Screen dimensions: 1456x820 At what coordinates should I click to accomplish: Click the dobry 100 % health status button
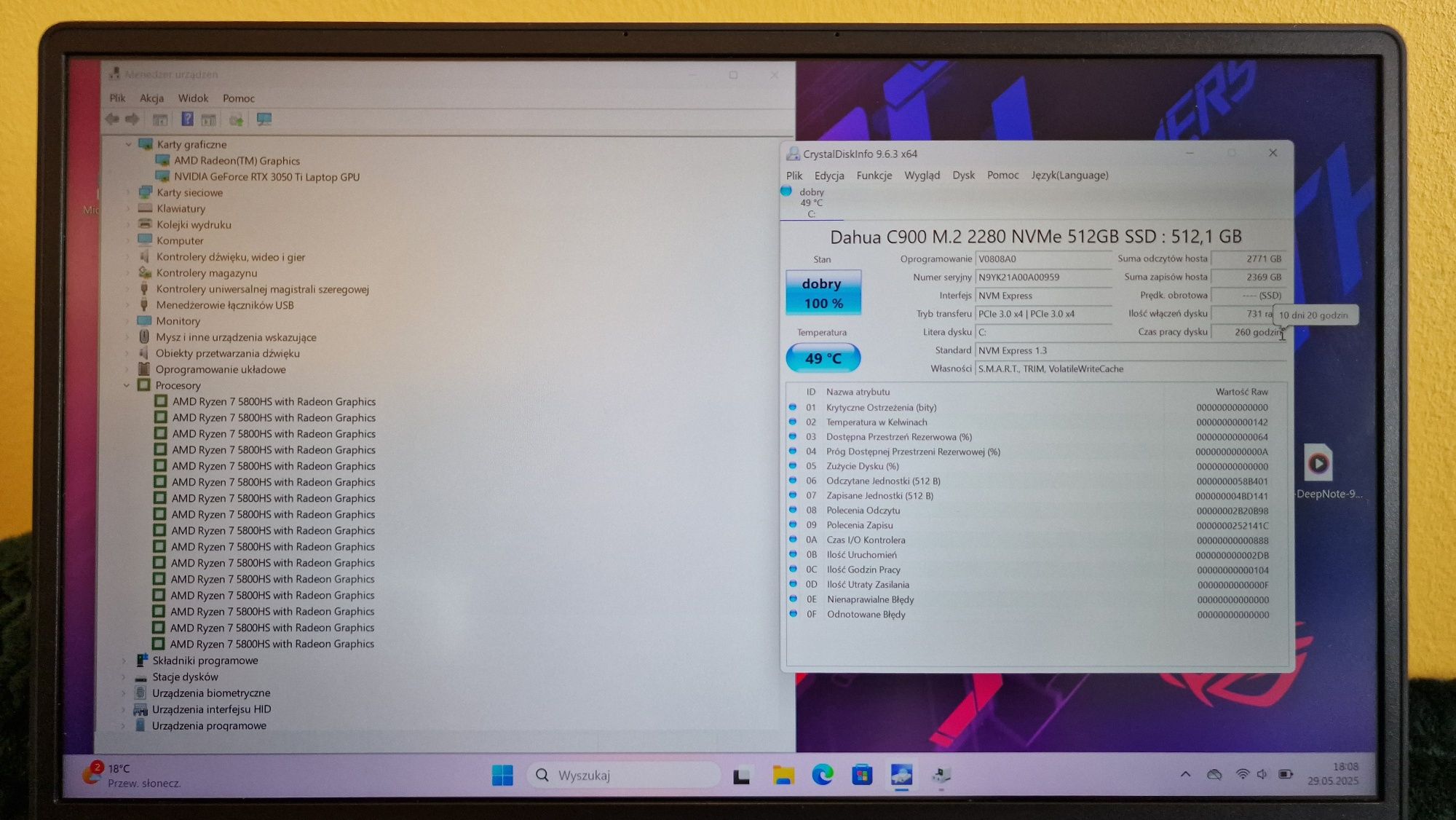(x=823, y=293)
